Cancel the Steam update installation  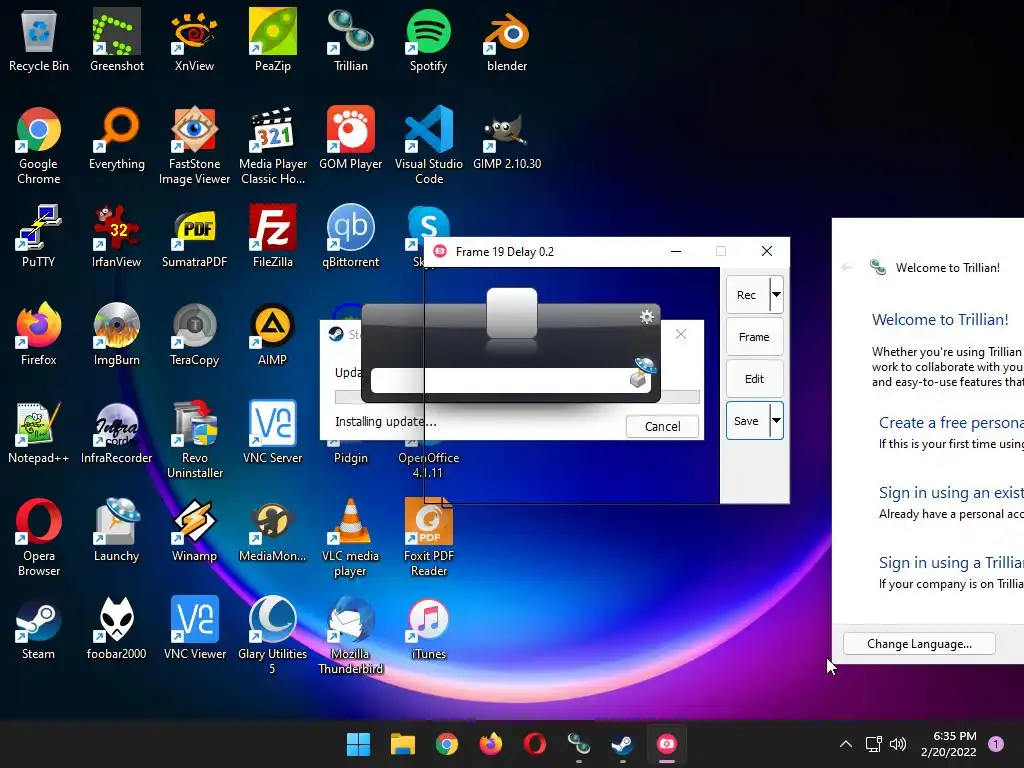pyautogui.click(x=662, y=426)
